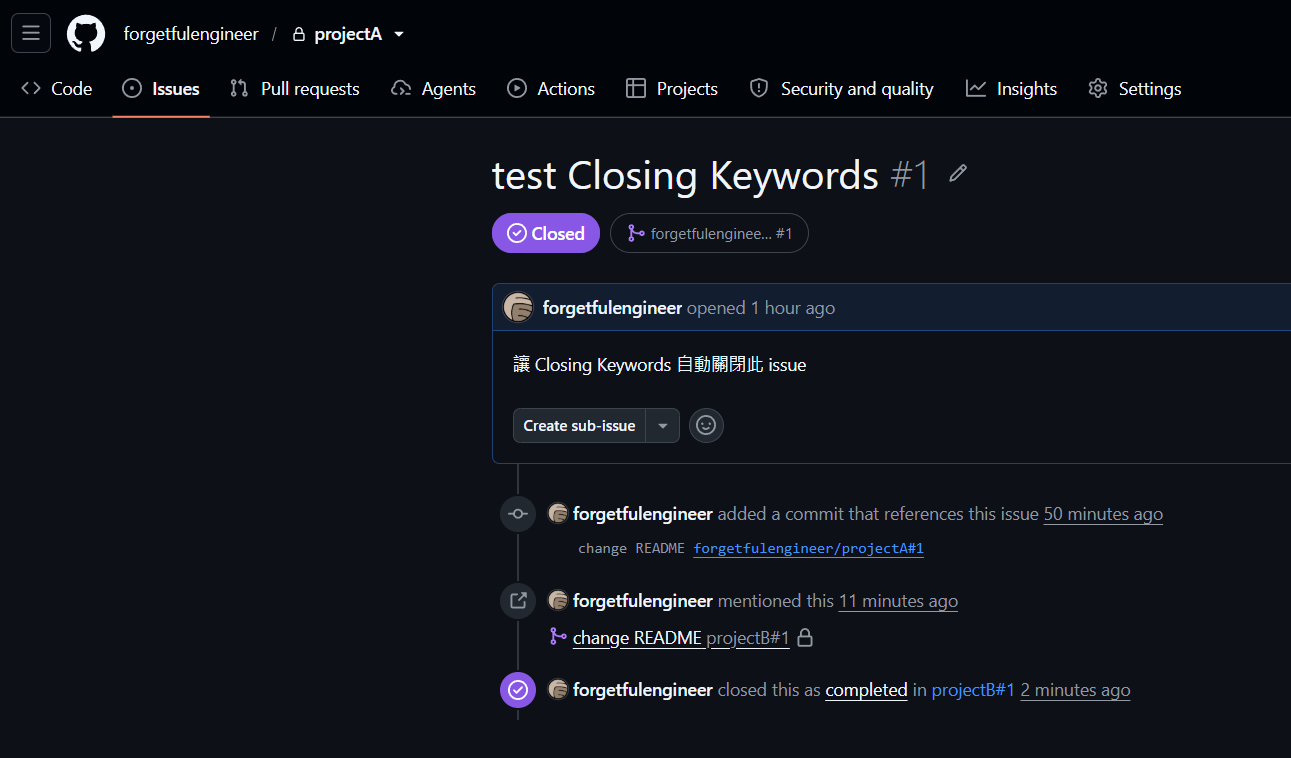
Task: Switch to the Pull requests tab
Action: (x=294, y=89)
